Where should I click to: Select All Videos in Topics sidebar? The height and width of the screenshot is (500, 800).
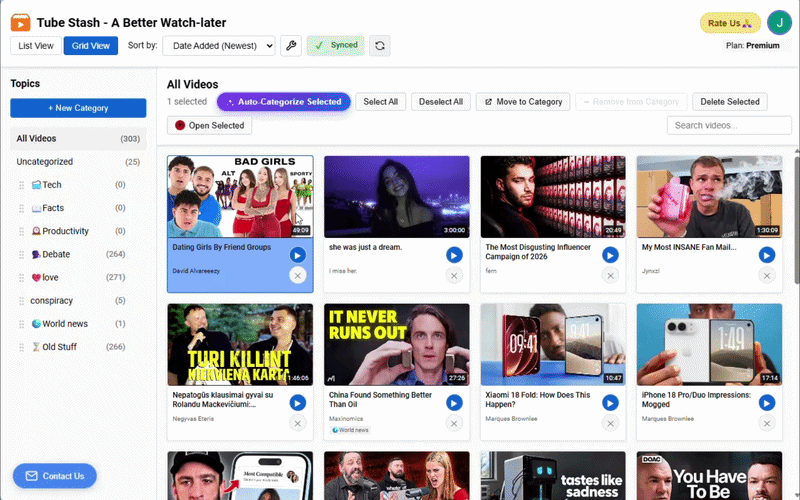click(78, 138)
